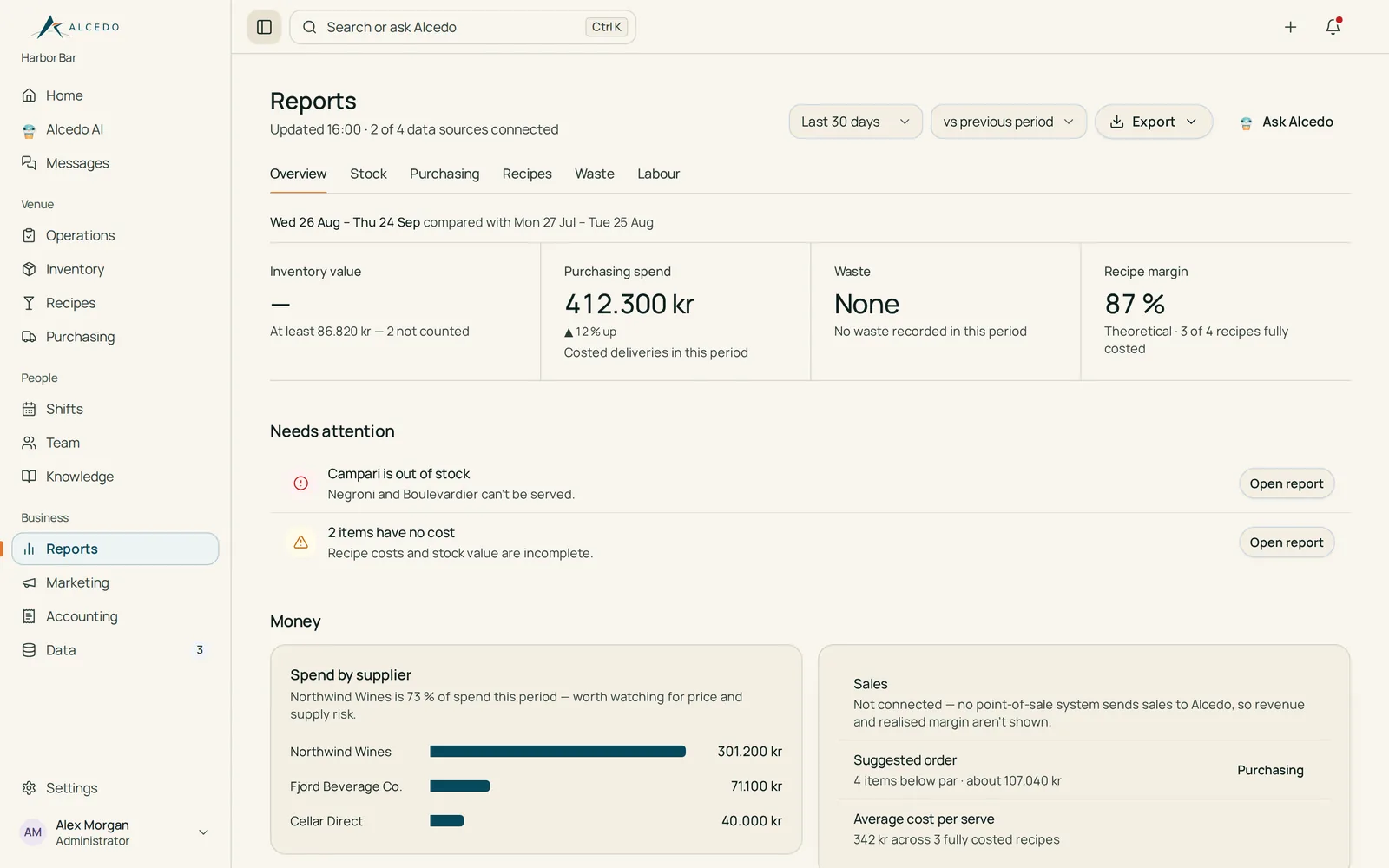The height and width of the screenshot is (868, 1389).
Task: Click the plus icon in top bar
Action: point(1290,27)
